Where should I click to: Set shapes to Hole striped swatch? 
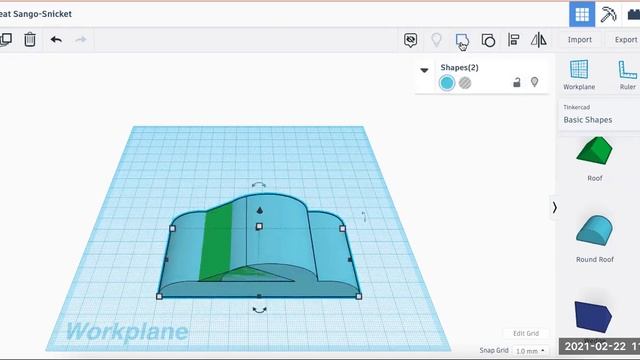click(x=465, y=83)
